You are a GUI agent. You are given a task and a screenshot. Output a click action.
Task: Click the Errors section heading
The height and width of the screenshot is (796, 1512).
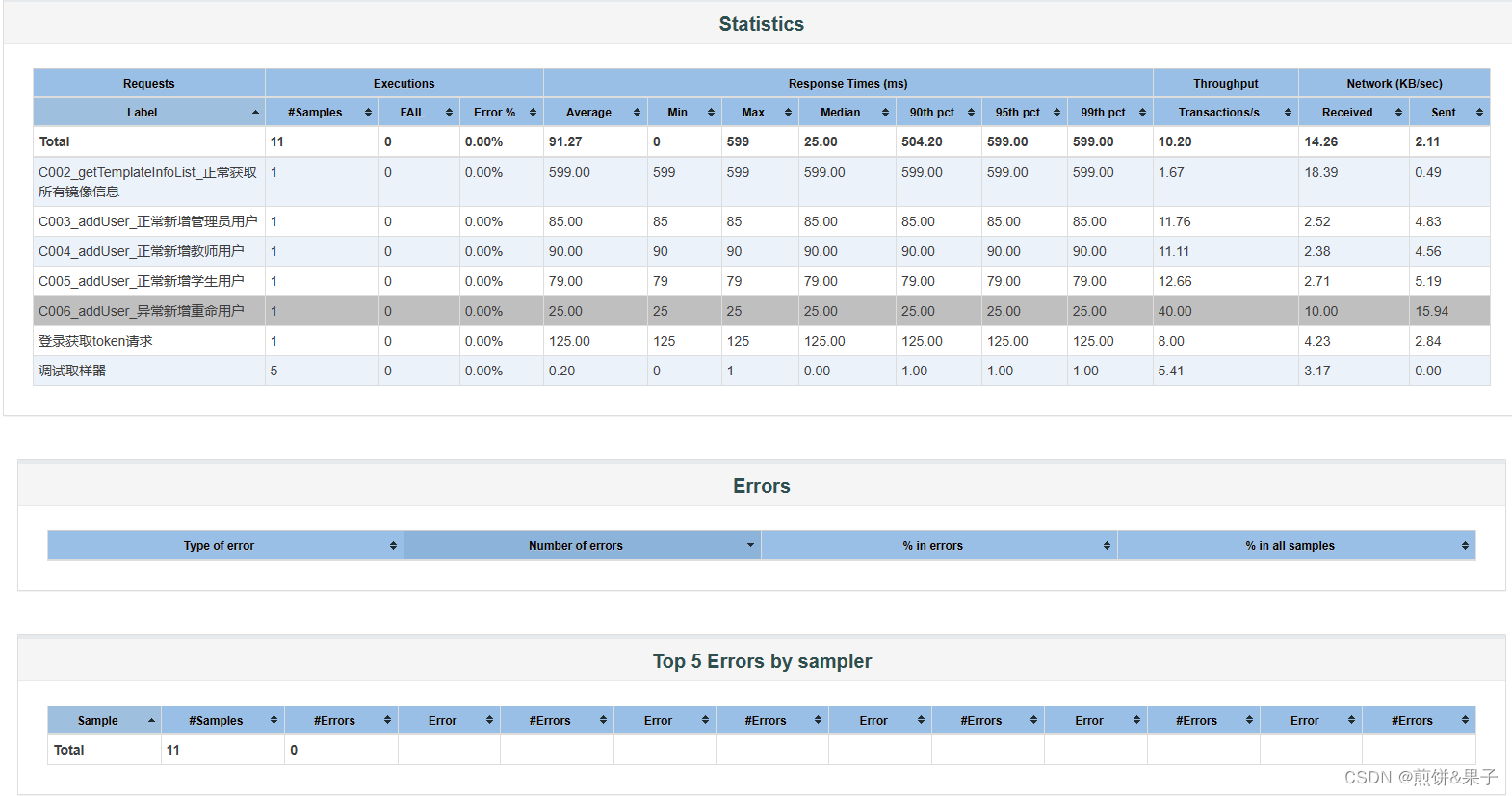761,486
